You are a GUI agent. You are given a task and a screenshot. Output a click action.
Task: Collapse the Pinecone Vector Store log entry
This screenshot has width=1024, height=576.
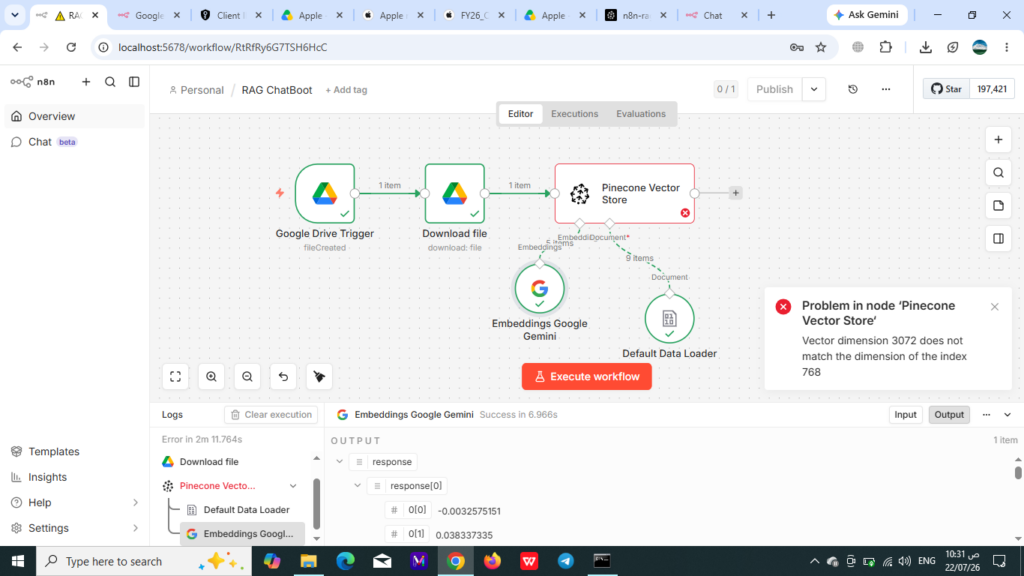click(293, 486)
